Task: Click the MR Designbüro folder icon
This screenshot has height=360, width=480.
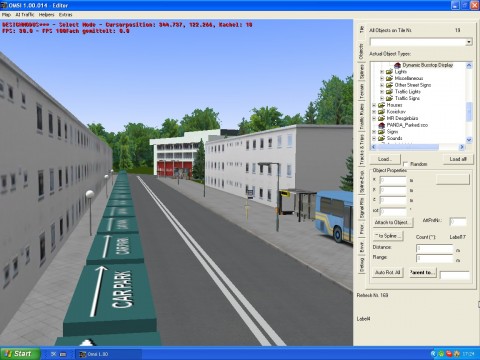Action: click(x=382, y=118)
